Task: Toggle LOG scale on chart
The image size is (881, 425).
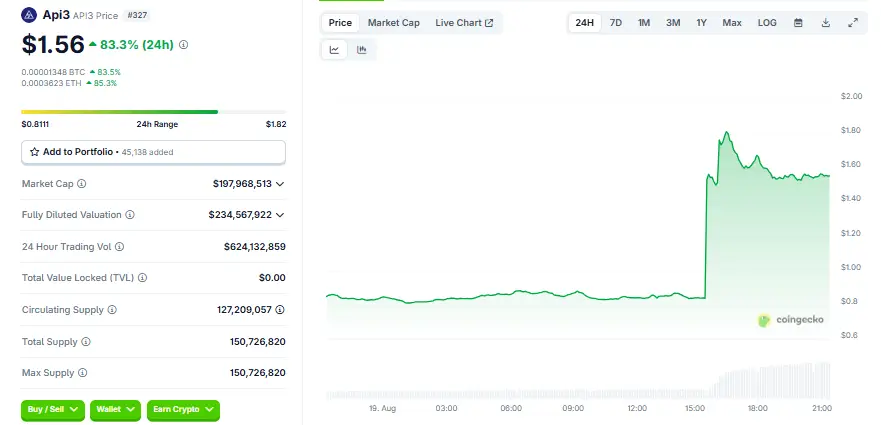Action: [x=767, y=23]
